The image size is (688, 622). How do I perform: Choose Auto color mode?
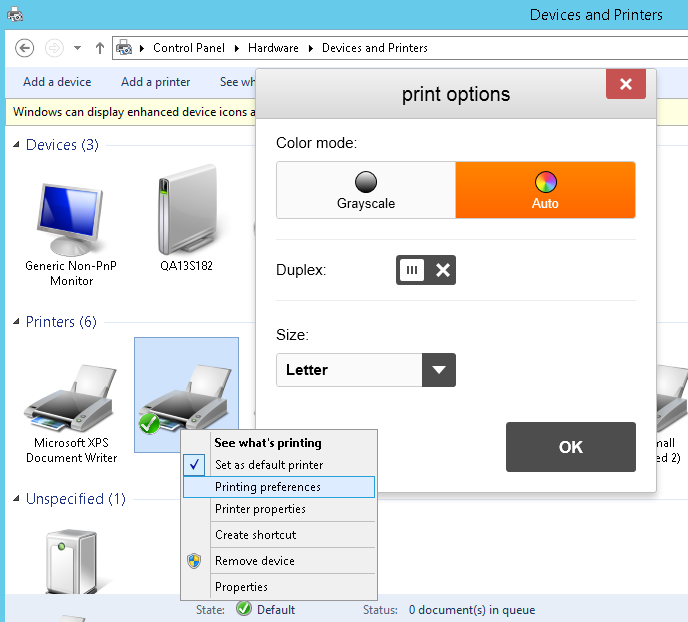coord(545,190)
